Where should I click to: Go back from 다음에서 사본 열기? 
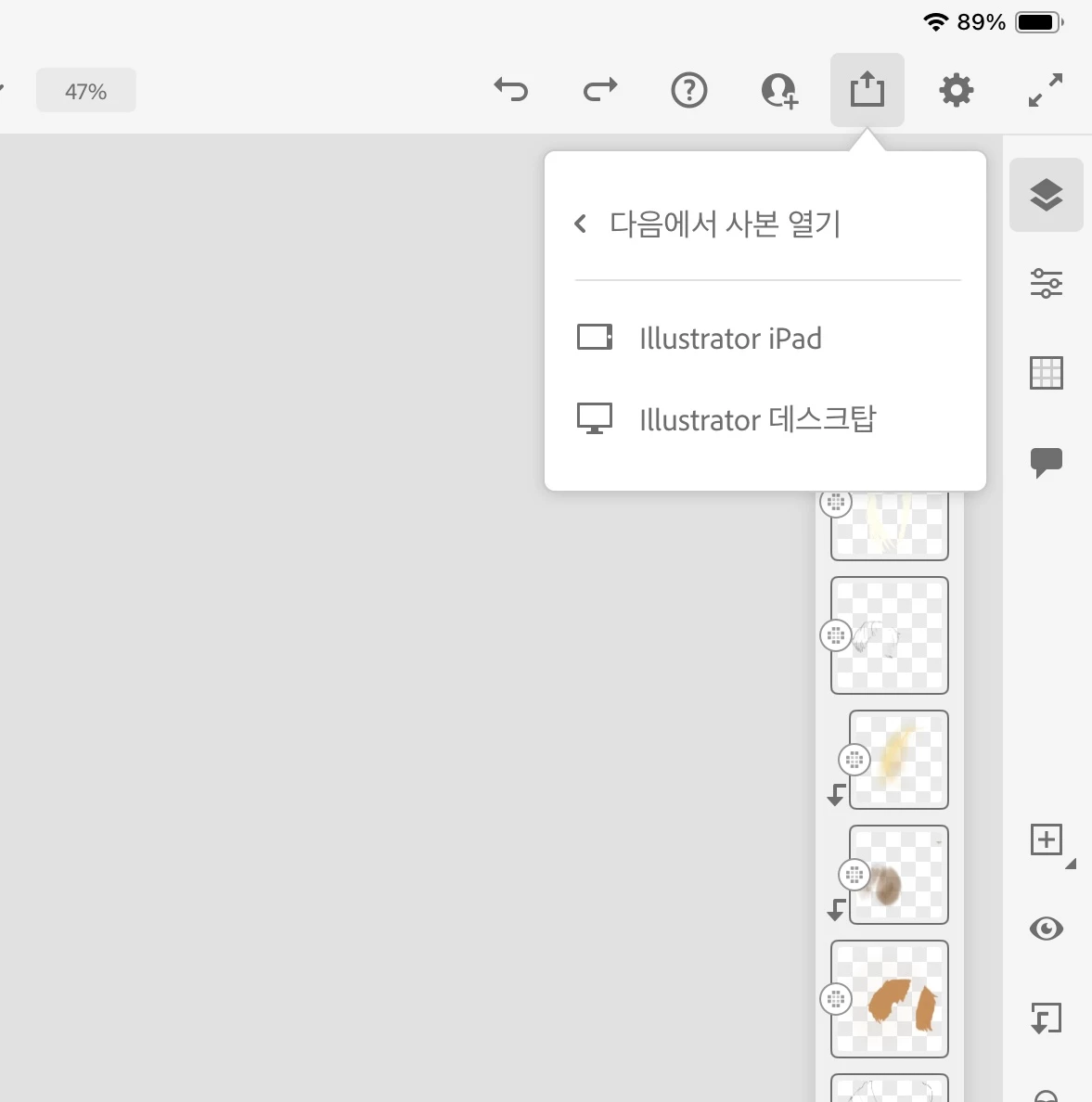pyautogui.click(x=580, y=224)
